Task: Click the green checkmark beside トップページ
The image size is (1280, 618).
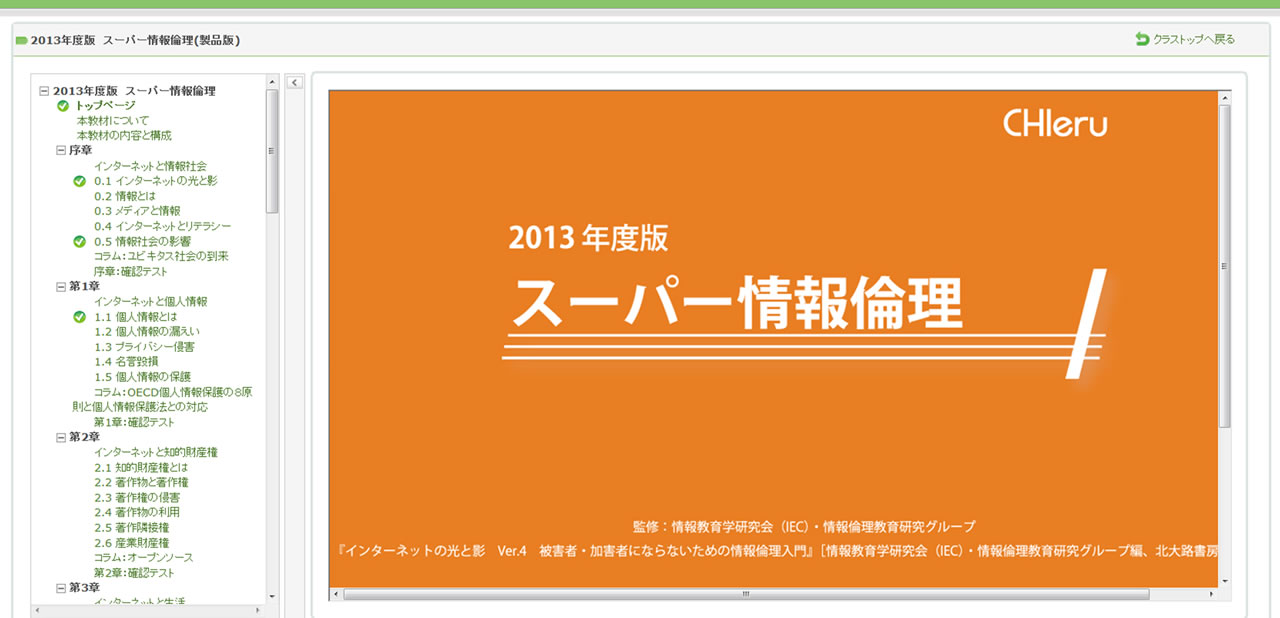Action: pyautogui.click(x=63, y=106)
